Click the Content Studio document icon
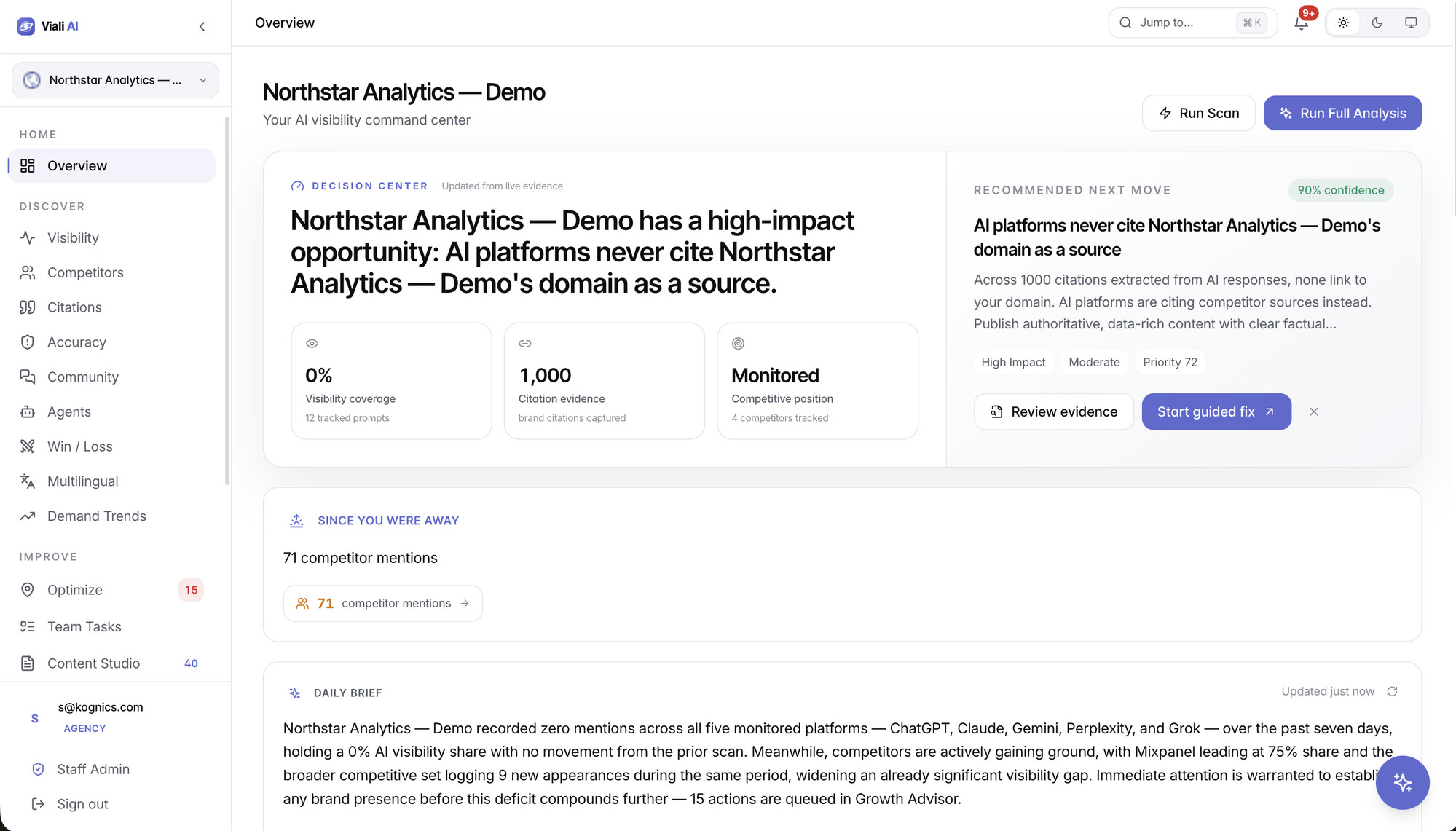Screen dimensions: 1456x831 click(28, 663)
